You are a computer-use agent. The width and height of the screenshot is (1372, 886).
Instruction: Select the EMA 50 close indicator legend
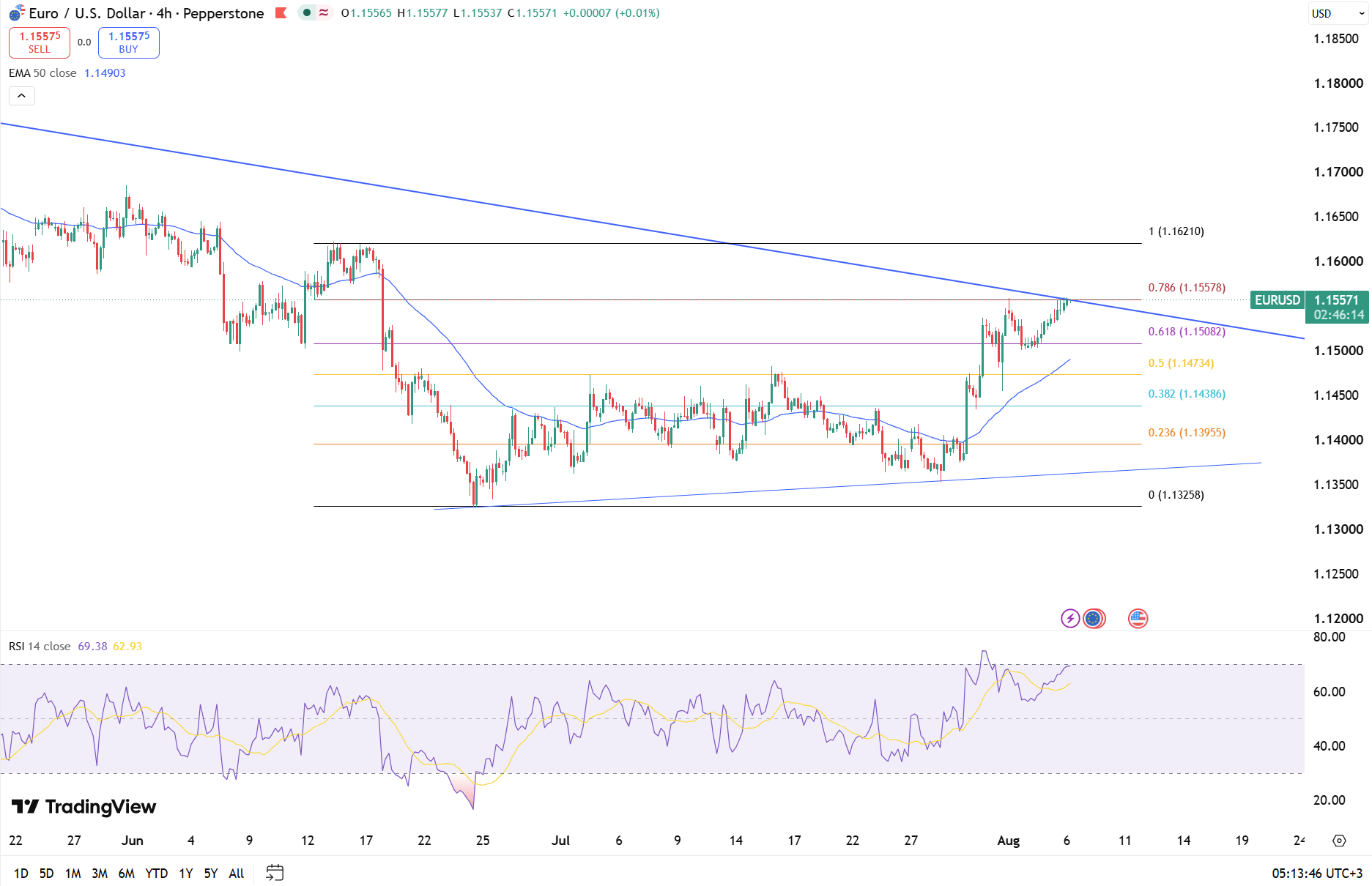42,73
